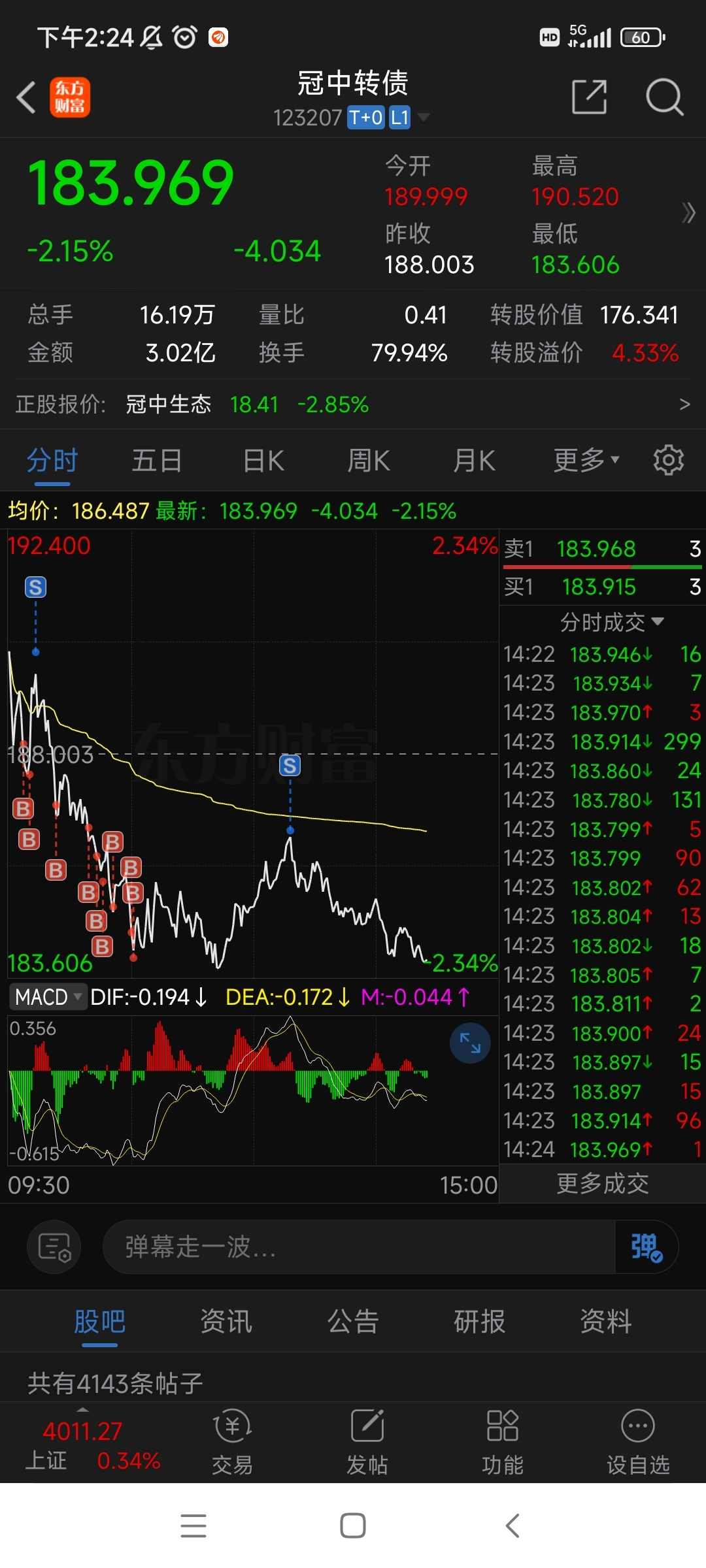Tap the 弹幕走一波 input field
Image resolution: width=706 pixels, height=1568 pixels.
[359, 1247]
